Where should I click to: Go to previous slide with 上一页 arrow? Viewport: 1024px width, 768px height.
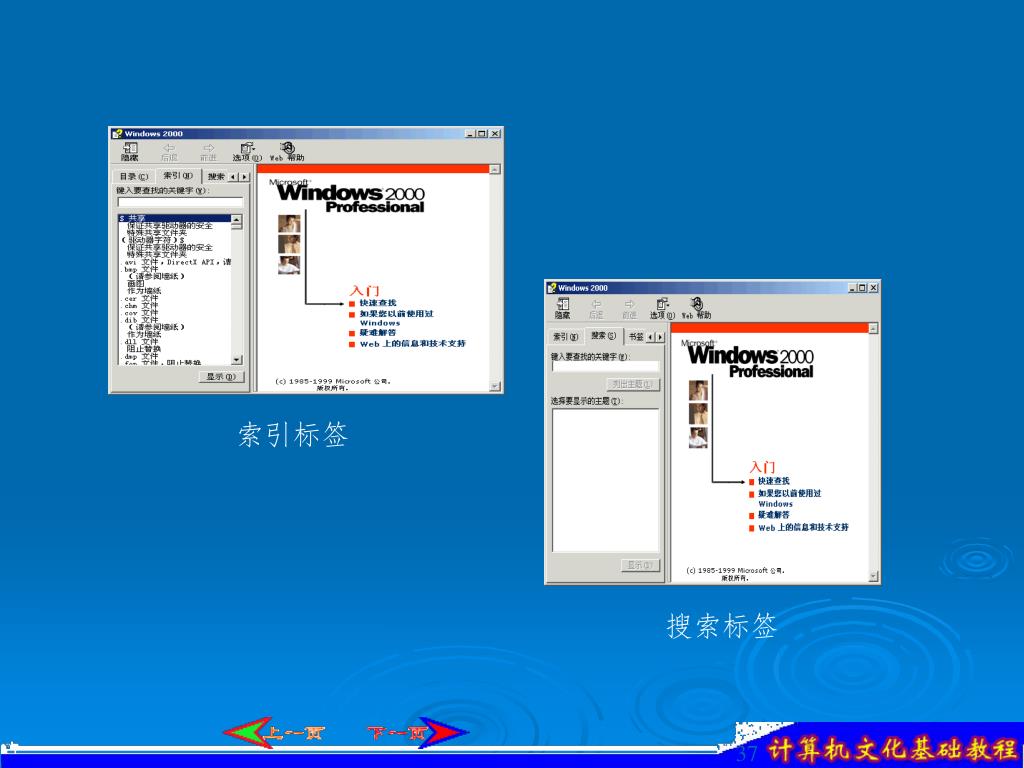tap(274, 731)
